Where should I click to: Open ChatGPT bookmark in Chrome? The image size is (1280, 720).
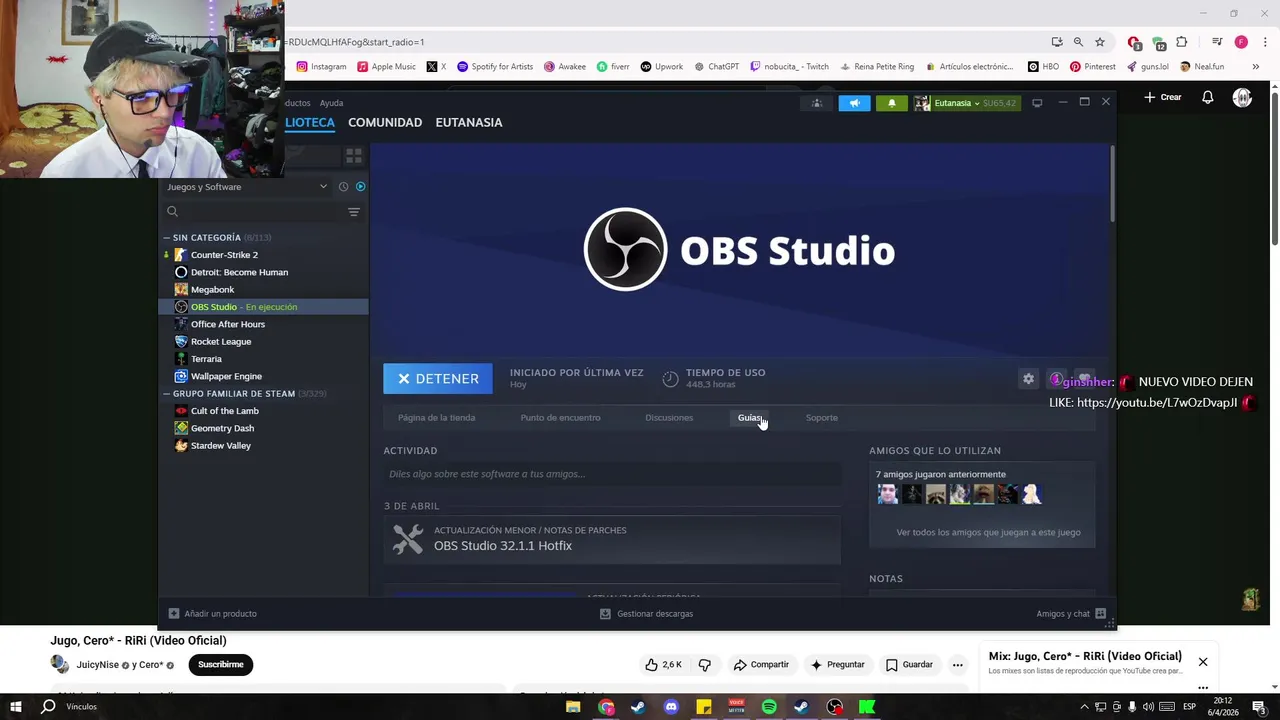tap(716, 67)
